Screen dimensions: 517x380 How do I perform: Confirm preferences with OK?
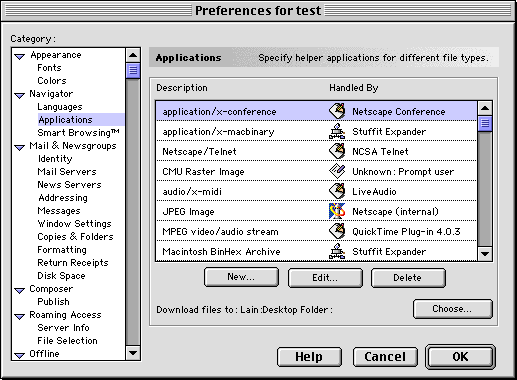coord(460,357)
